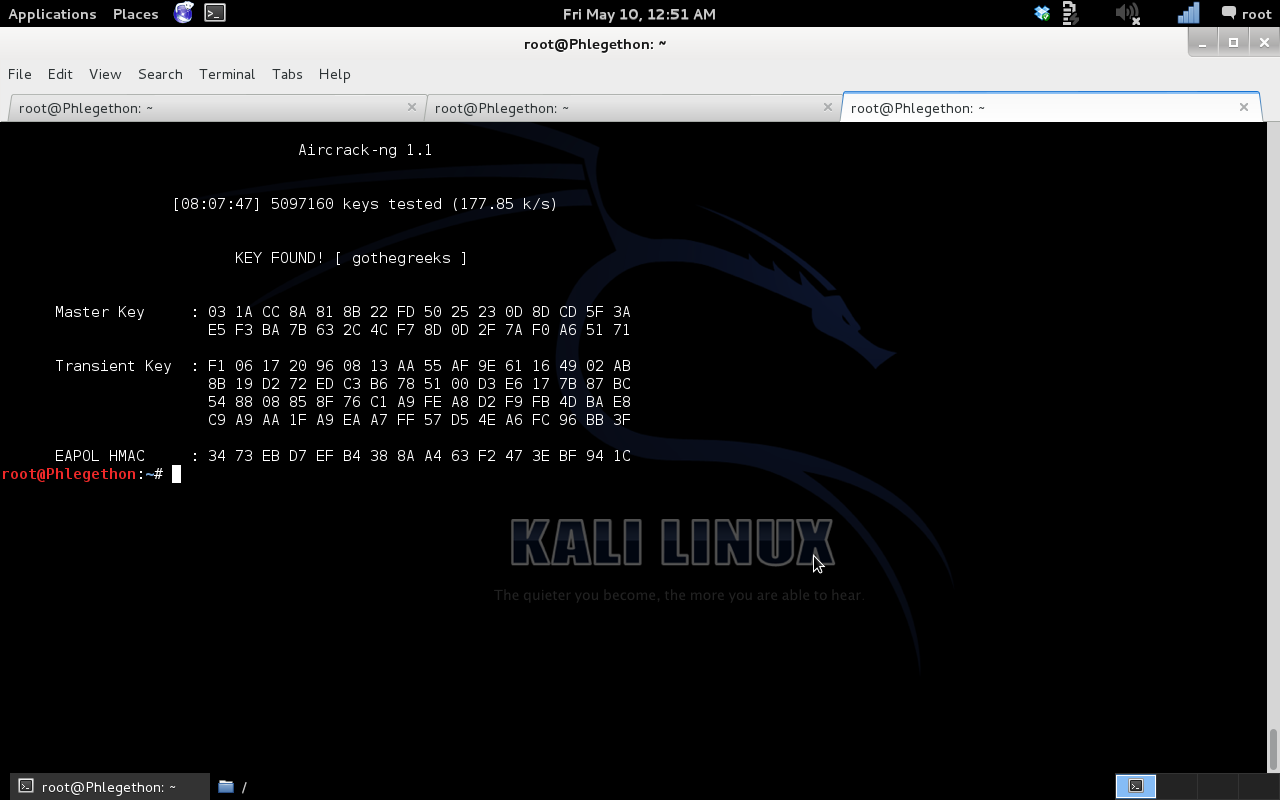Click the 5097160 keys tested text
1280x800 pixels.
(356, 204)
